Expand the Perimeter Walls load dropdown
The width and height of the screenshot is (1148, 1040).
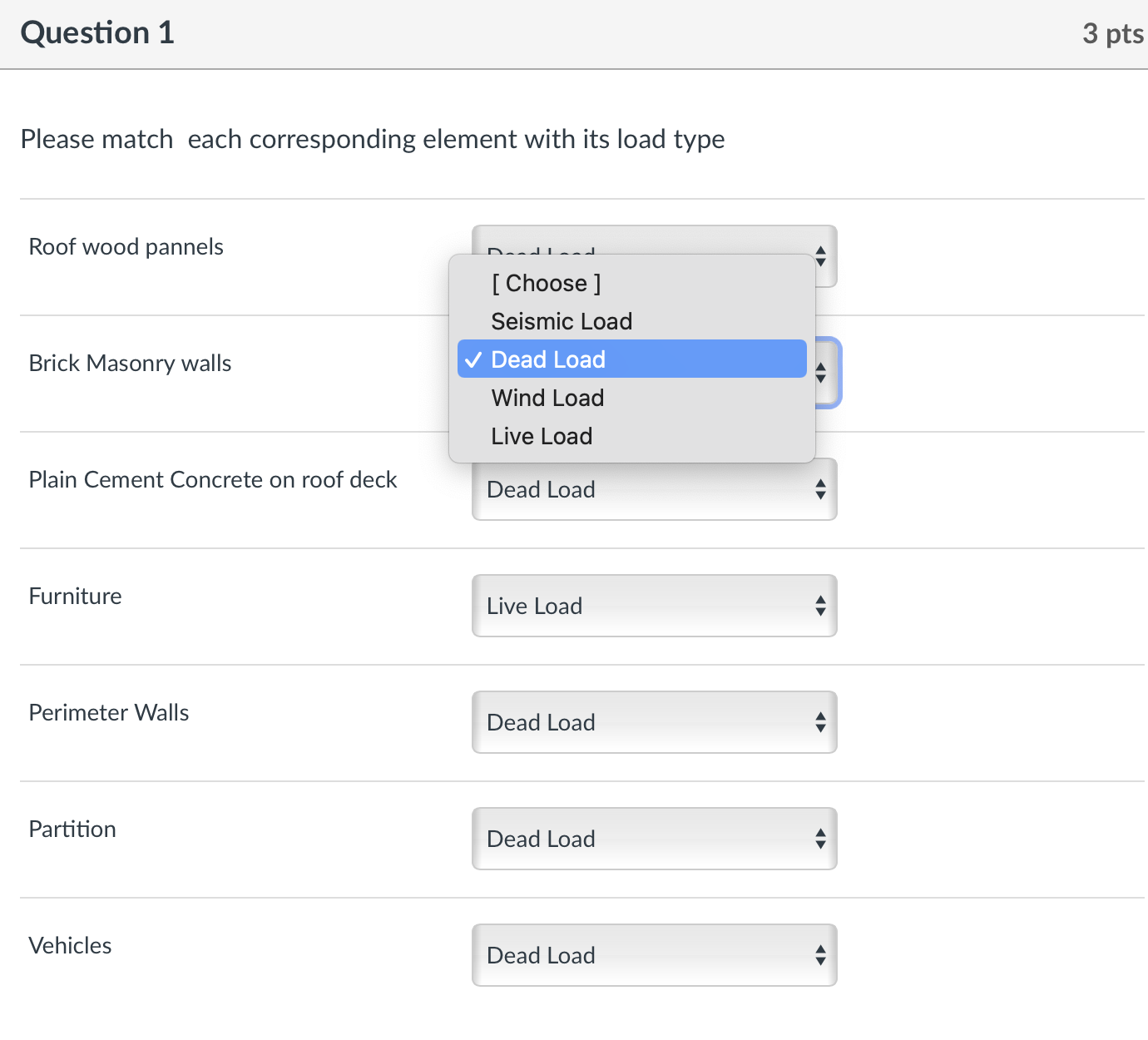pyautogui.click(x=654, y=722)
